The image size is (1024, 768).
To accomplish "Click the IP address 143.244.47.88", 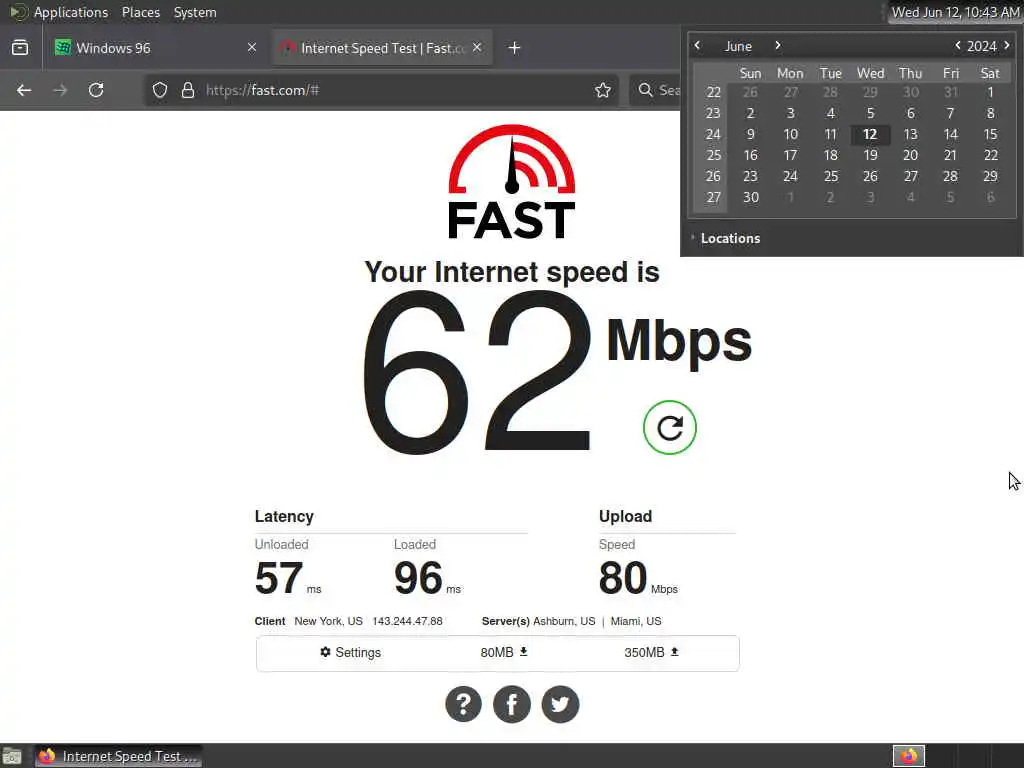I will 408,621.
